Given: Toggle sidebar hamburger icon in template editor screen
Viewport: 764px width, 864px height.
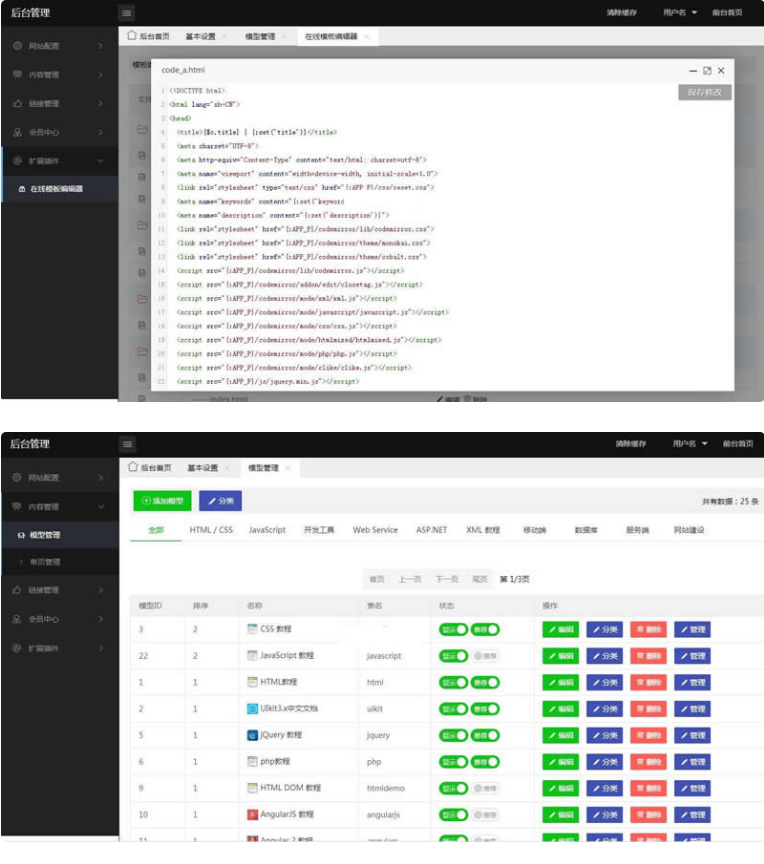Looking at the screenshot, I should [127, 13].
